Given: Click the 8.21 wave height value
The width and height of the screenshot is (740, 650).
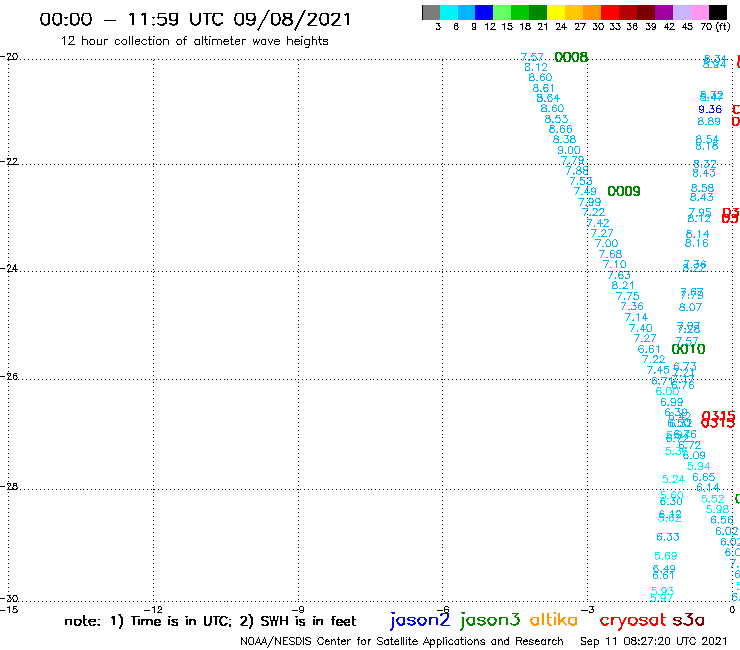Looking at the screenshot, I should (622, 285).
